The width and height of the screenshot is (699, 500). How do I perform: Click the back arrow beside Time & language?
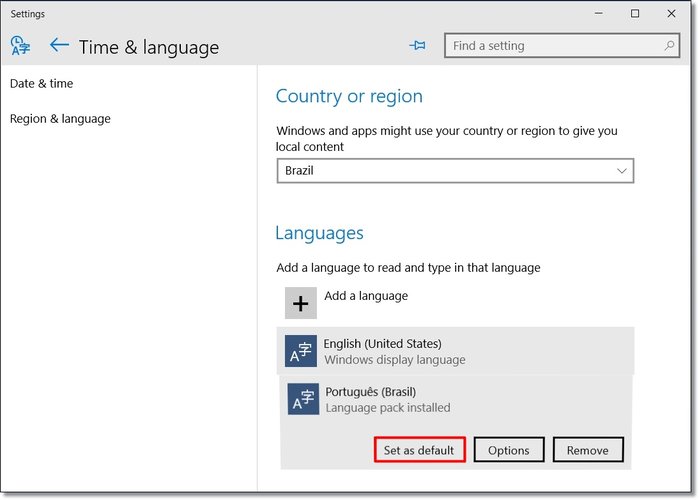pyautogui.click(x=59, y=45)
